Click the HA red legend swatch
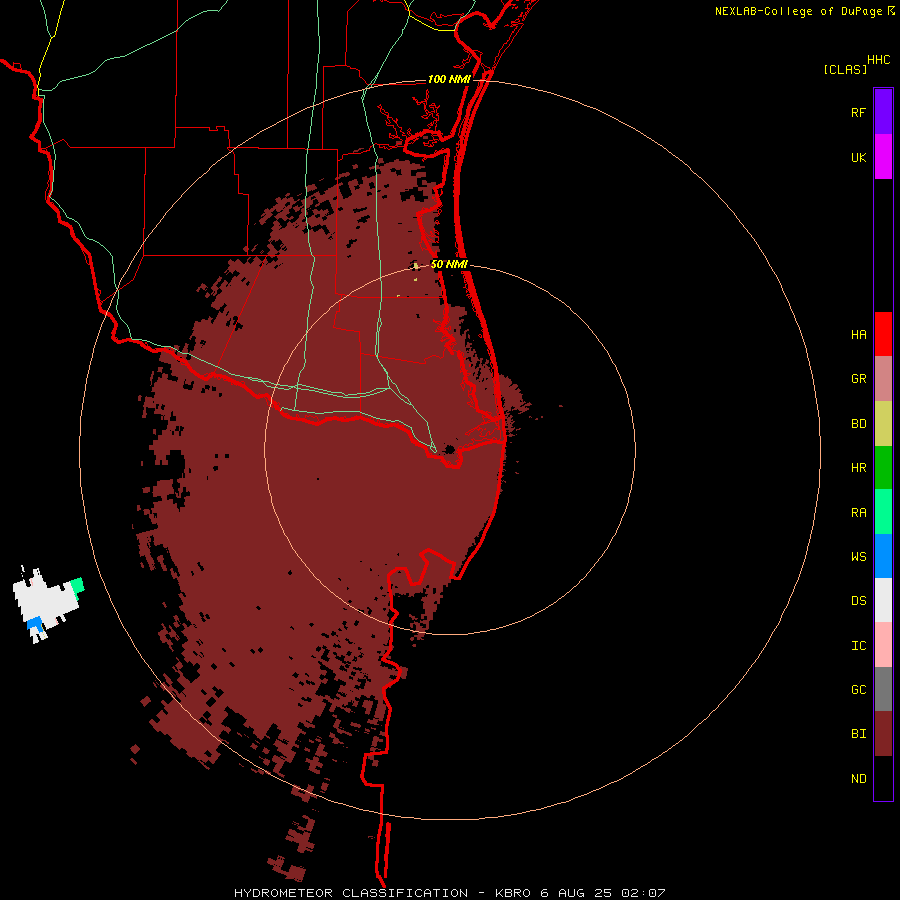 click(x=883, y=334)
